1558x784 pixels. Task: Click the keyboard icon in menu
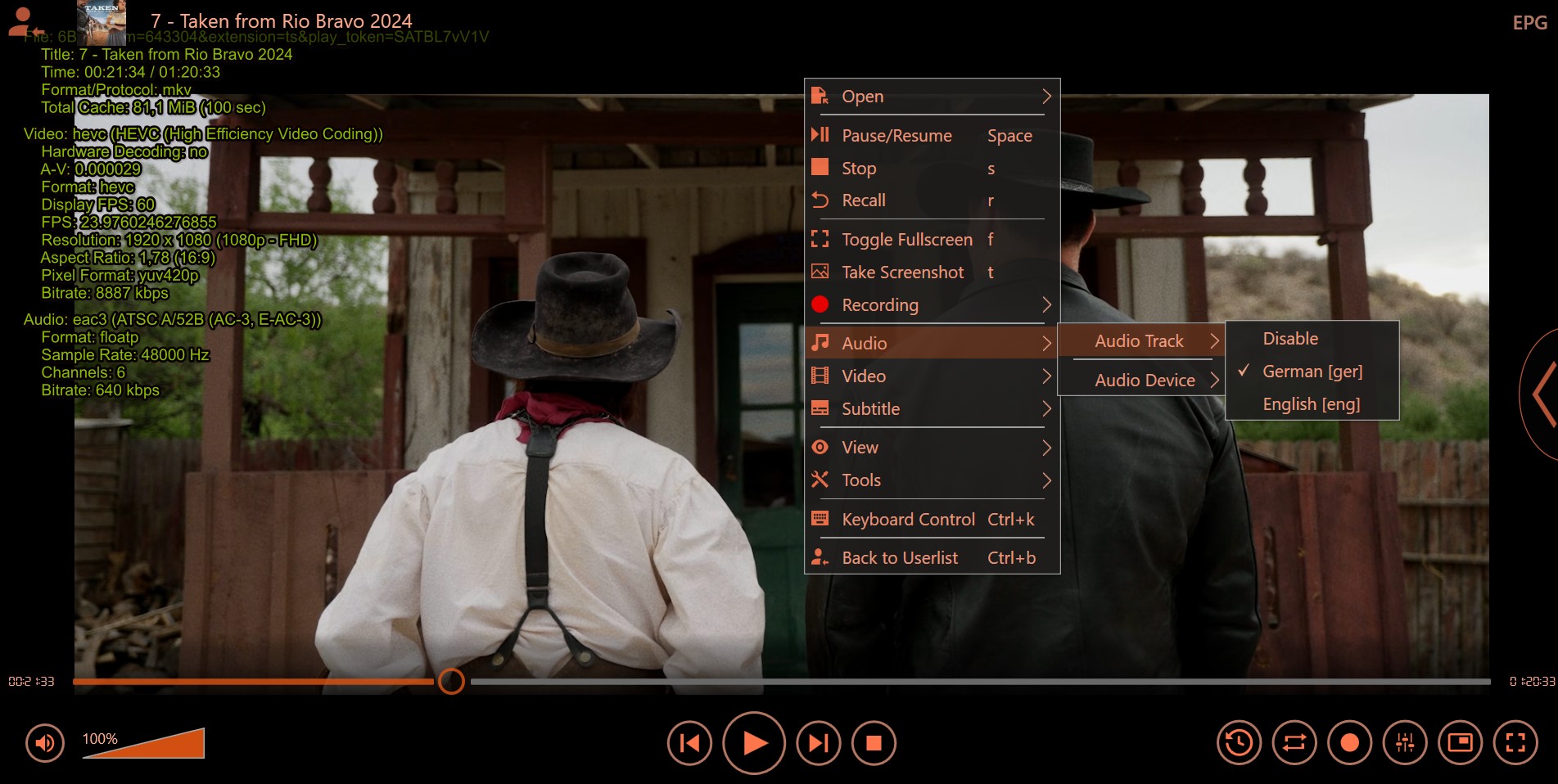tap(820, 518)
